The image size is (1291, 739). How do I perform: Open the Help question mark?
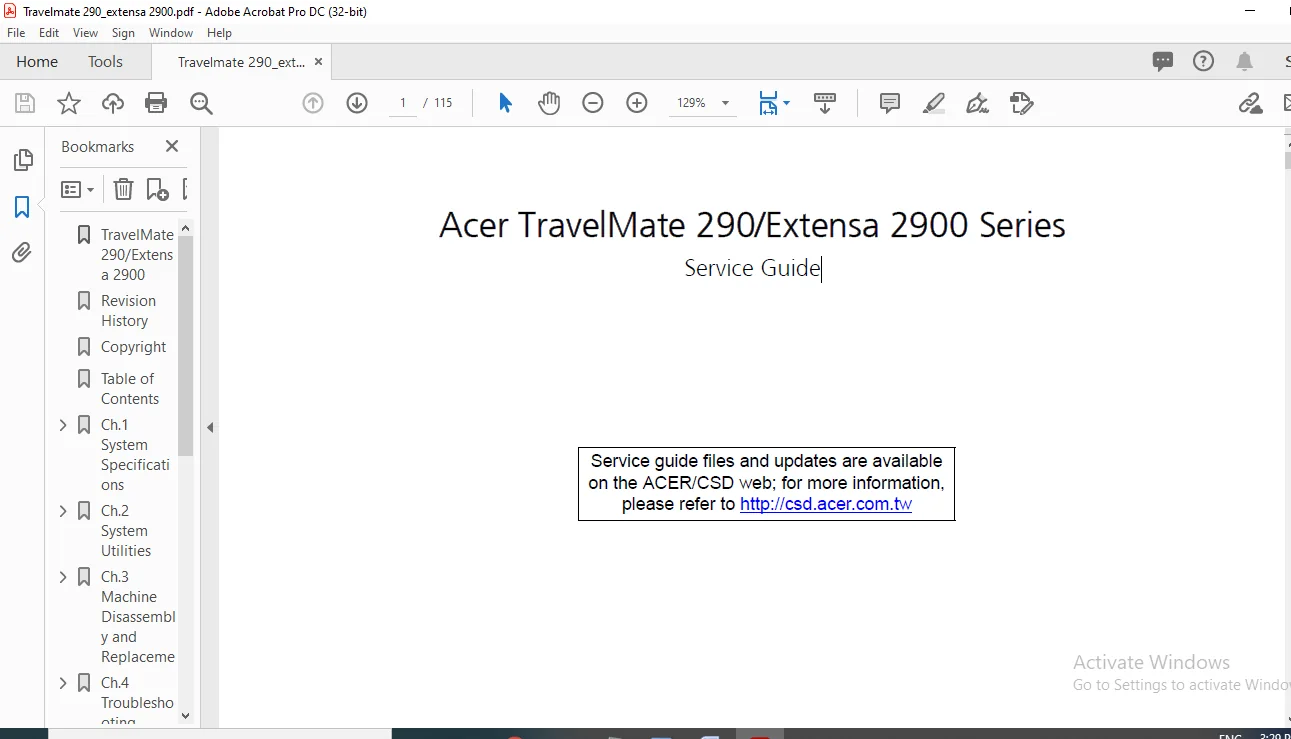[1204, 61]
